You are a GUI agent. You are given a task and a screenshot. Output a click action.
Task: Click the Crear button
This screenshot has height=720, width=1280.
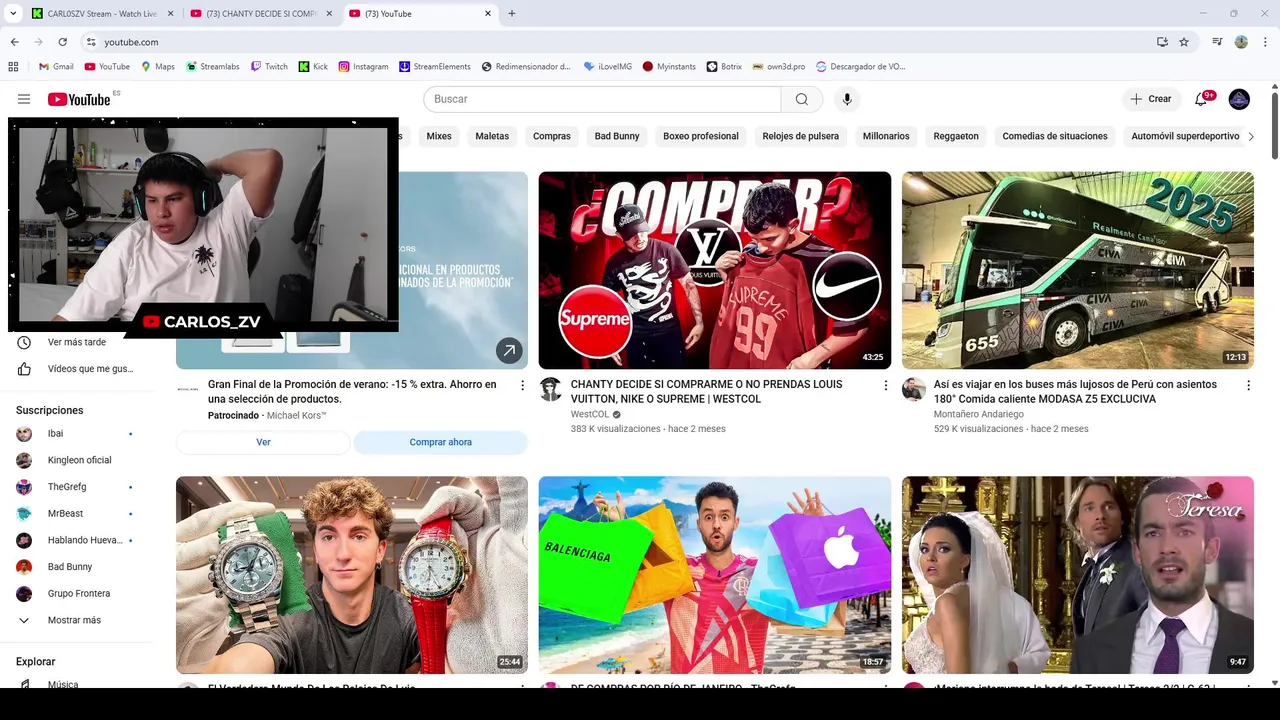pyautogui.click(x=1151, y=99)
